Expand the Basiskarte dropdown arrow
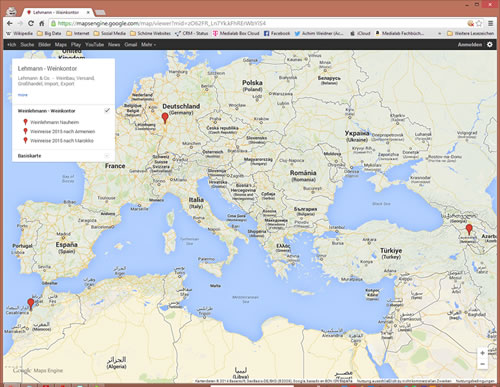Viewport: 500px width, 387px height. click(107, 156)
